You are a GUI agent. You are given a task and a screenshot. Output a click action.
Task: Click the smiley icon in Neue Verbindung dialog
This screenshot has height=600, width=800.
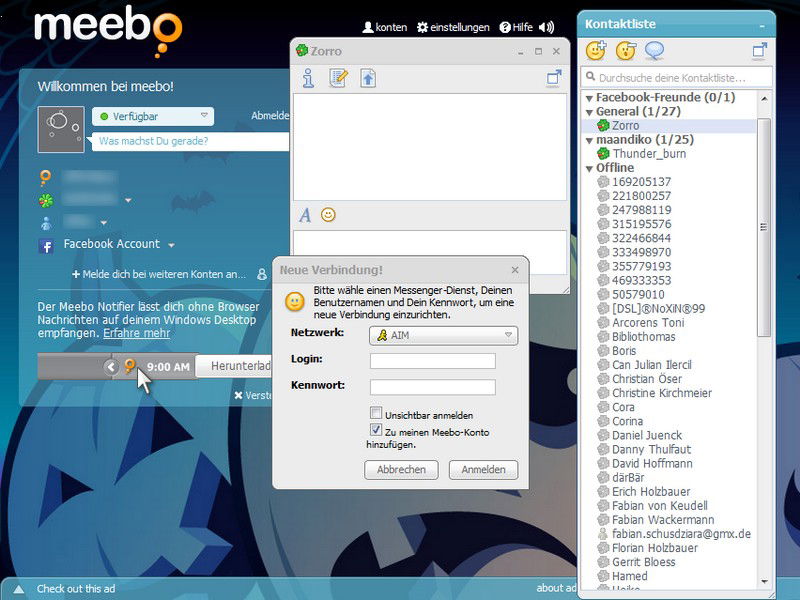tap(295, 302)
